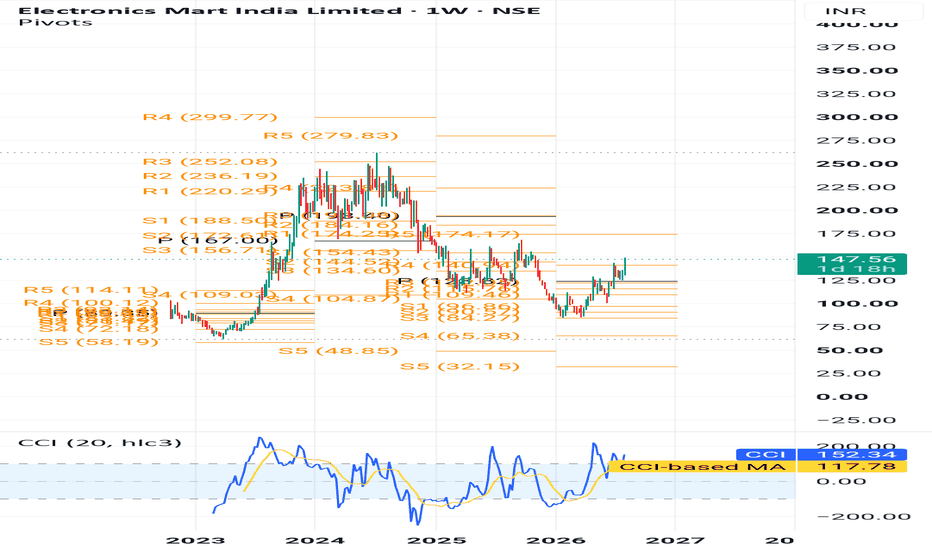Click the 2025 label on time axis

[x=436, y=540]
